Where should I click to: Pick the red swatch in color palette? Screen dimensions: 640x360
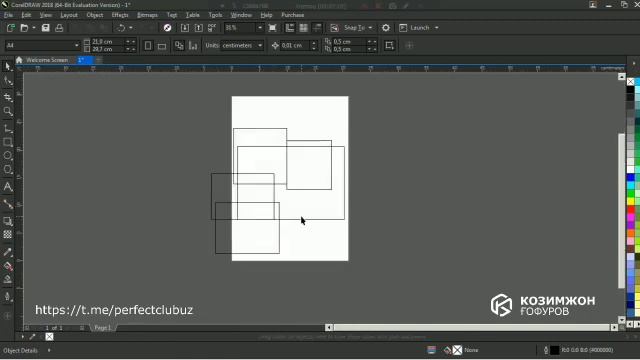click(x=631, y=209)
